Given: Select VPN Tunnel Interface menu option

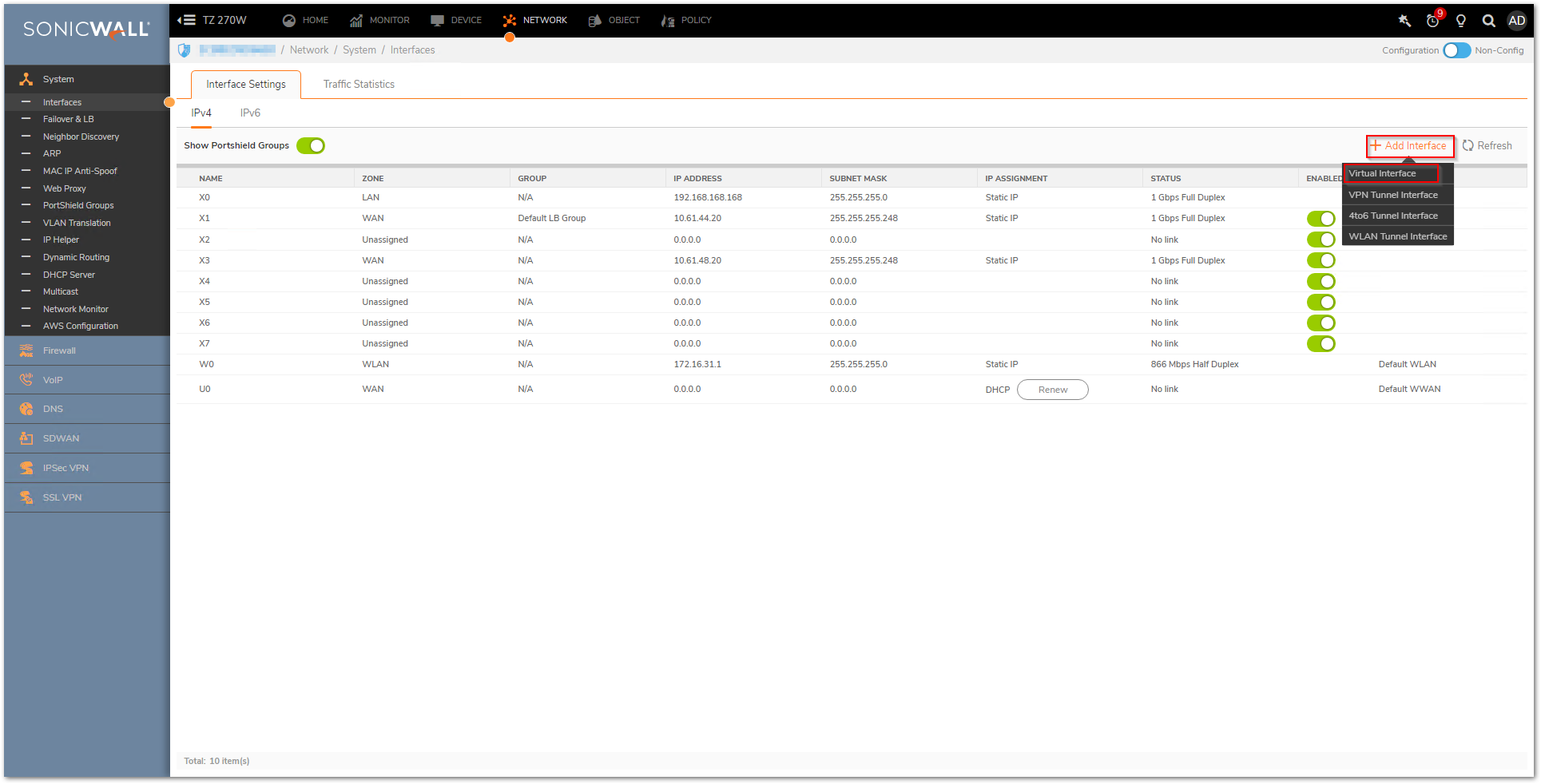Looking at the screenshot, I should click(x=1392, y=195).
